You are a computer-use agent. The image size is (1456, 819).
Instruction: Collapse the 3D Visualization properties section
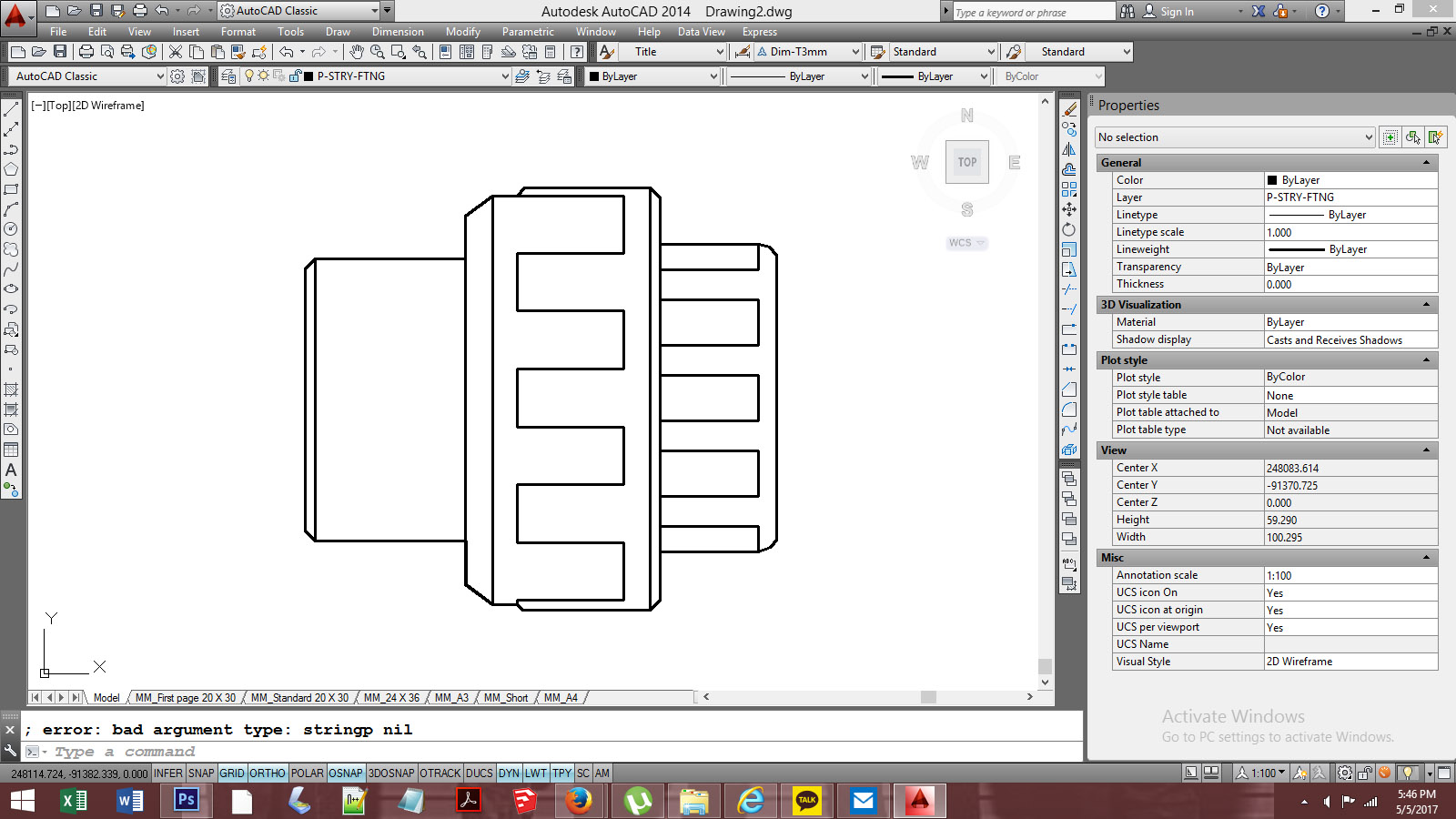point(1426,305)
